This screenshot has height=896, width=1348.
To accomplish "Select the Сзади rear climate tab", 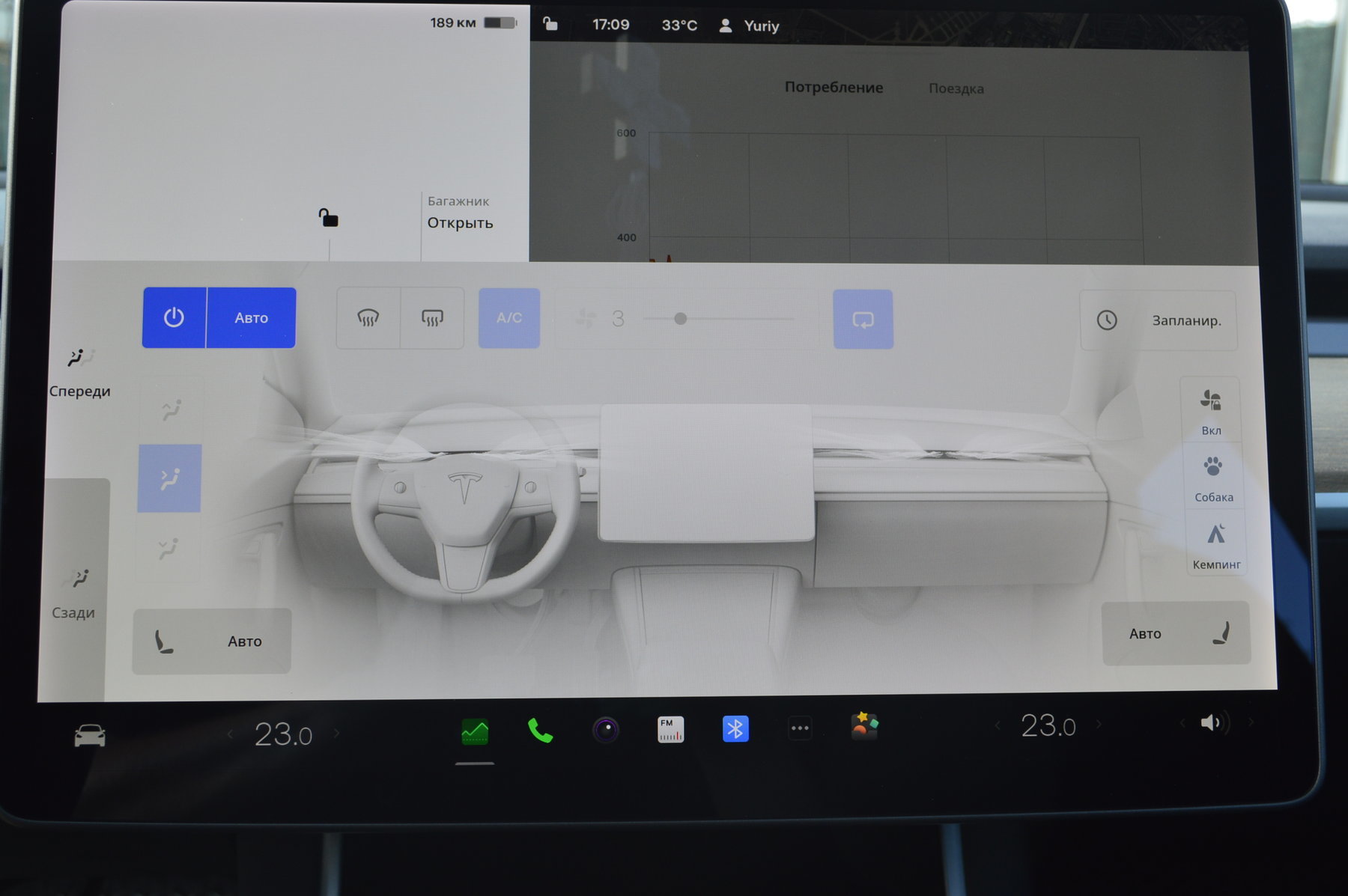I will [x=74, y=593].
